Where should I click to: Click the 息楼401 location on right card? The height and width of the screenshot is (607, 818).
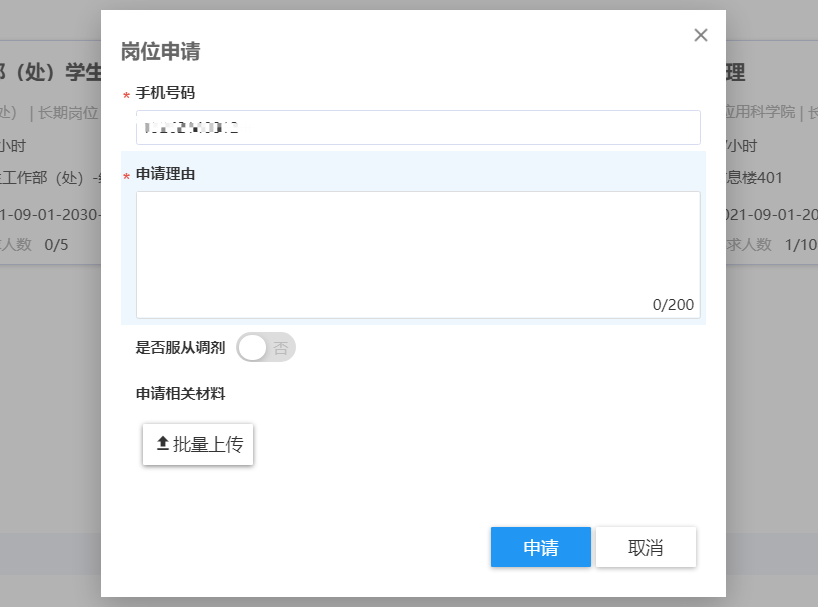tap(755, 178)
